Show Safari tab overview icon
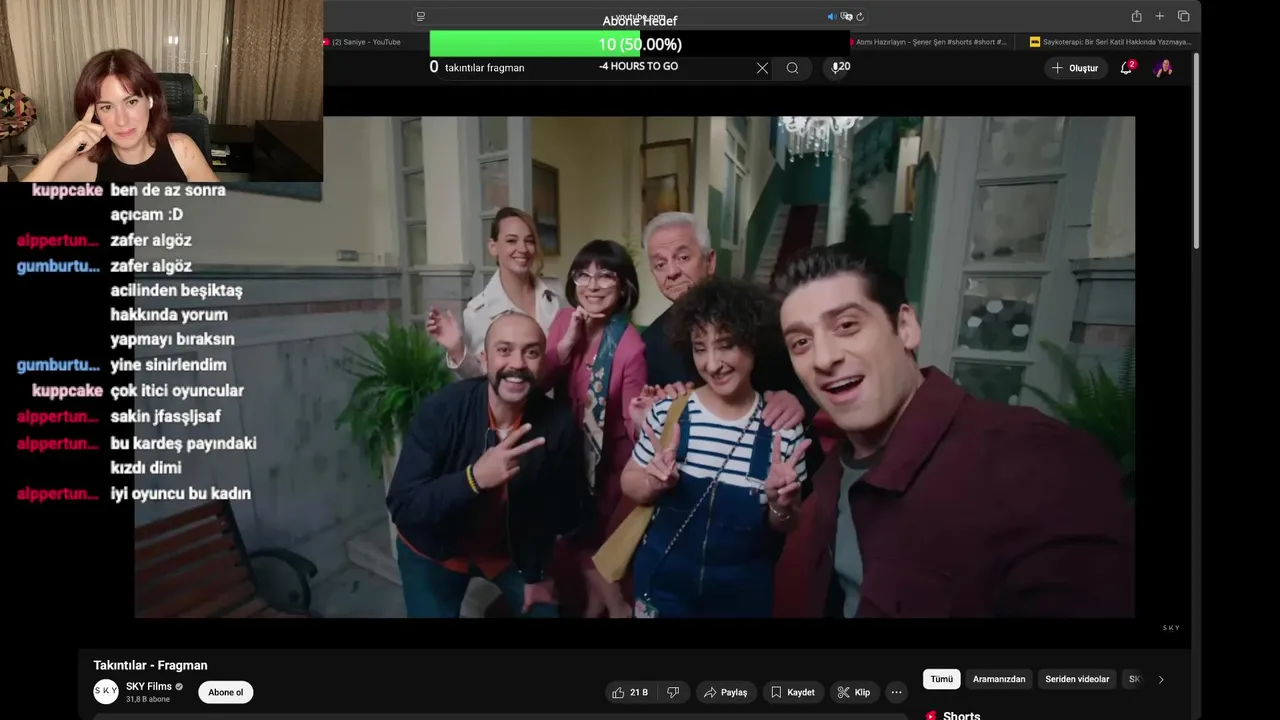Viewport: 1280px width, 720px height. pyautogui.click(x=1184, y=16)
